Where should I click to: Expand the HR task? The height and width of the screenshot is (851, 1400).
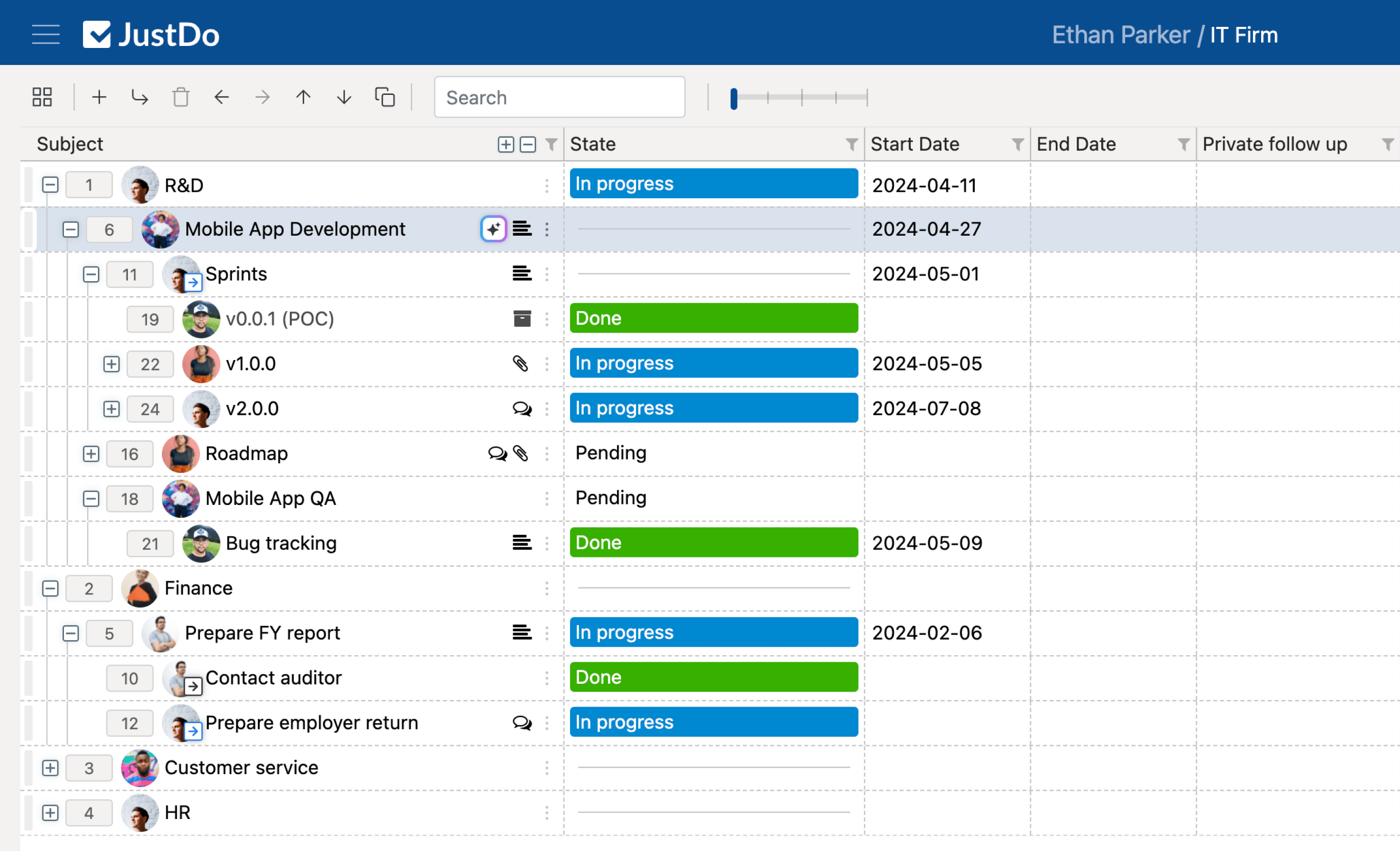pos(50,813)
